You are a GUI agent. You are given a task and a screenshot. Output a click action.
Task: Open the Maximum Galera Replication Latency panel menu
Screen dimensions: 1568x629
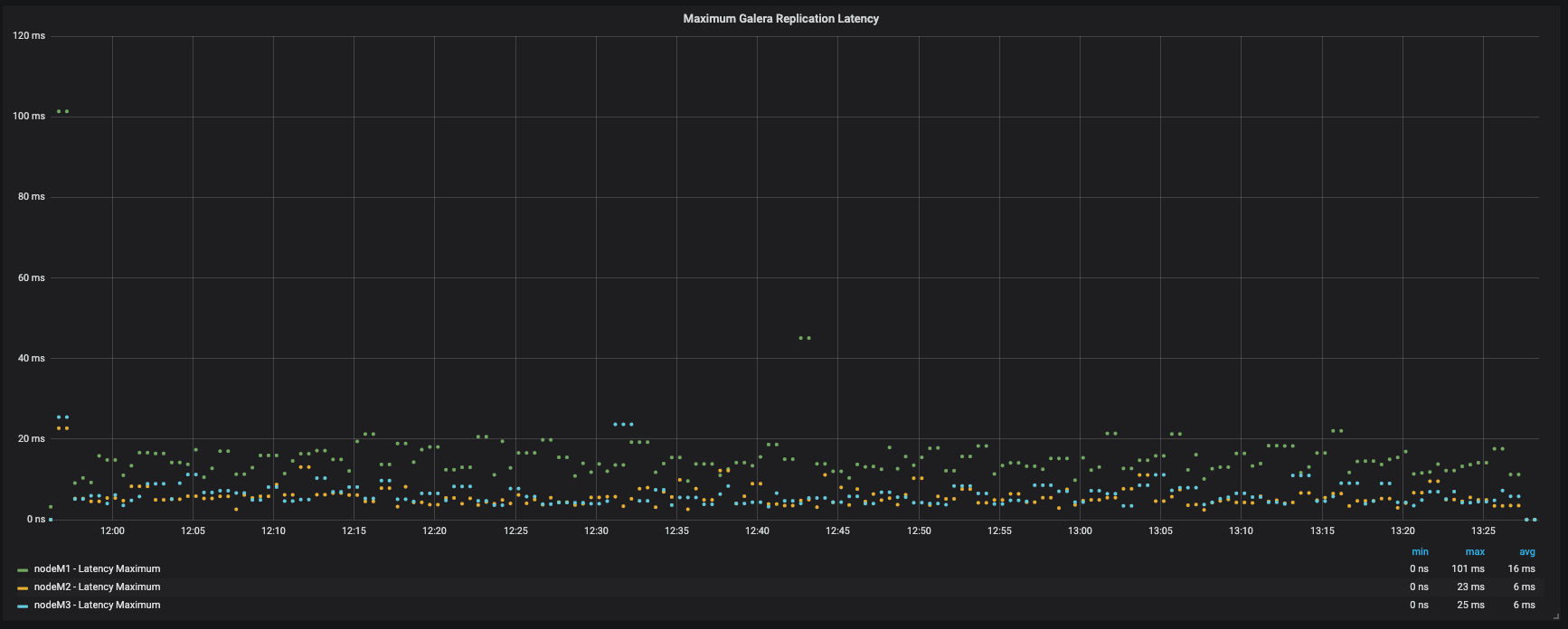pos(780,18)
